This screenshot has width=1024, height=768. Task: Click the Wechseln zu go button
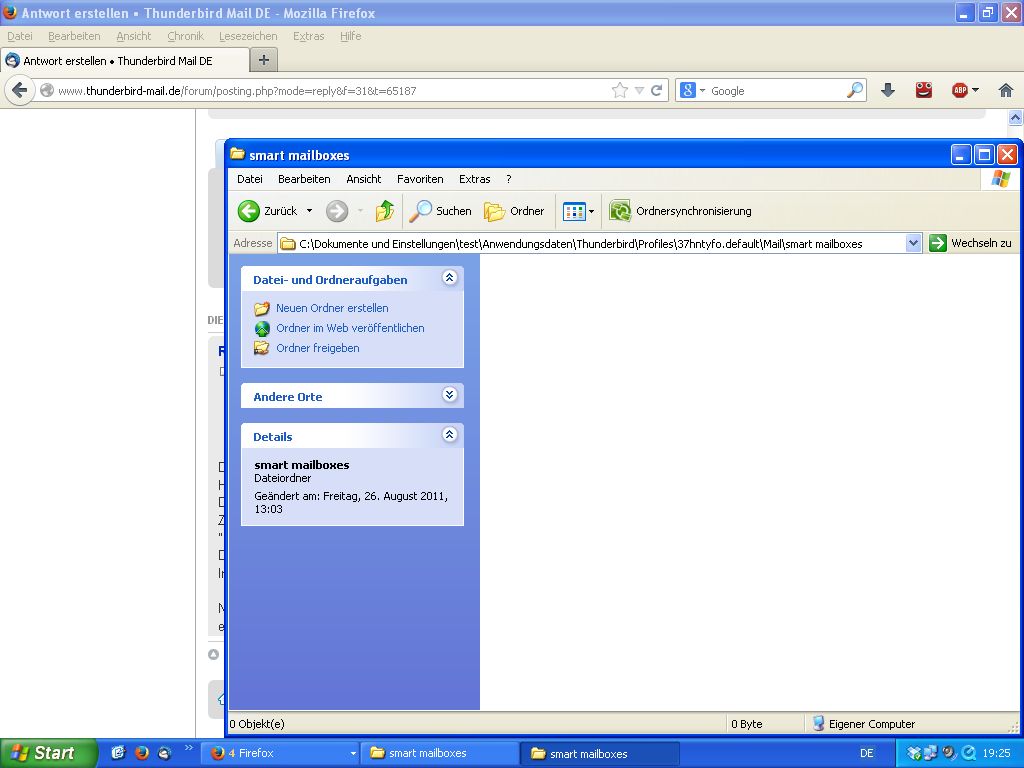pos(970,243)
